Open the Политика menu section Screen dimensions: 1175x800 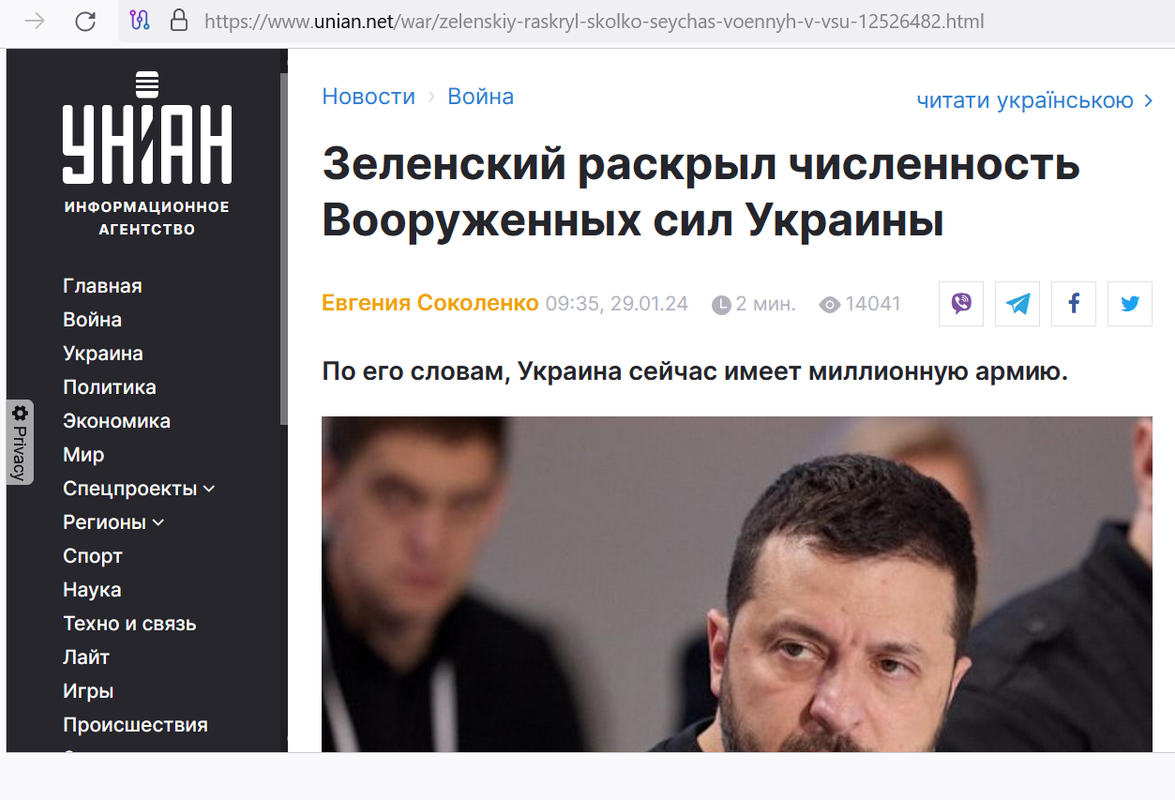tap(109, 387)
